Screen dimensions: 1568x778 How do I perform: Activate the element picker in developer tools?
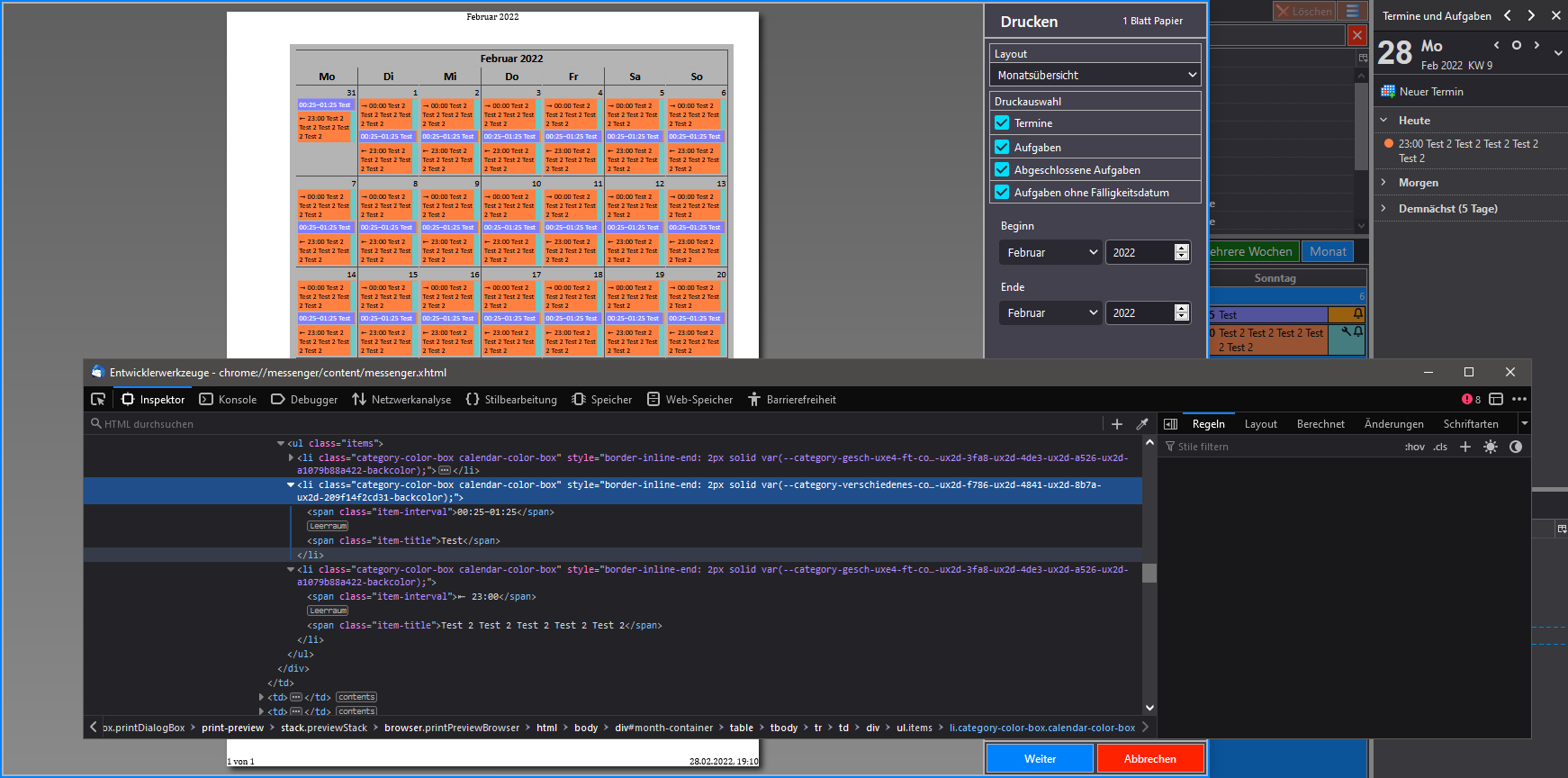[98, 399]
